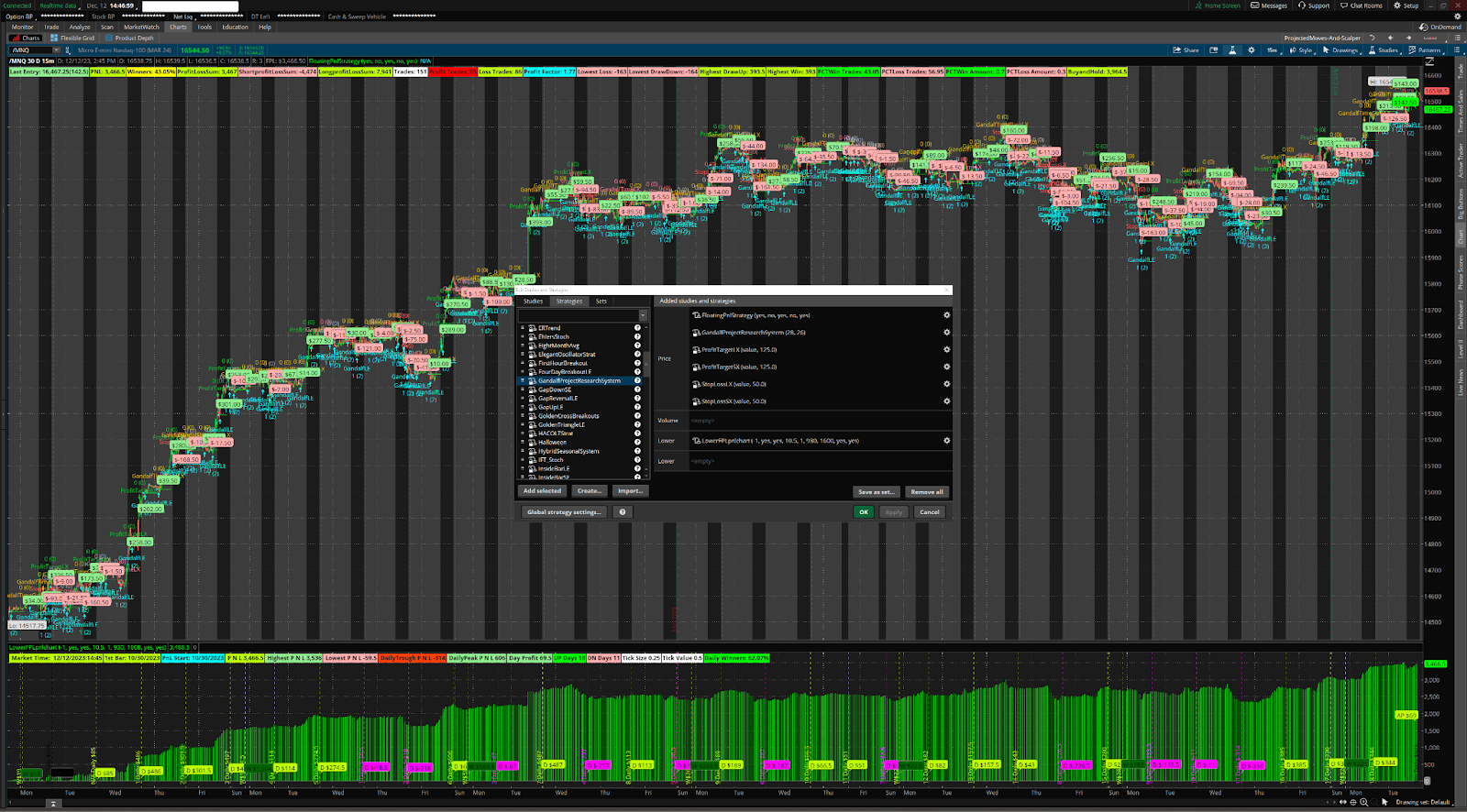Open settings gear for FloatingPnlStrategy
Screen dimensions: 1467x812
[x=946, y=315]
